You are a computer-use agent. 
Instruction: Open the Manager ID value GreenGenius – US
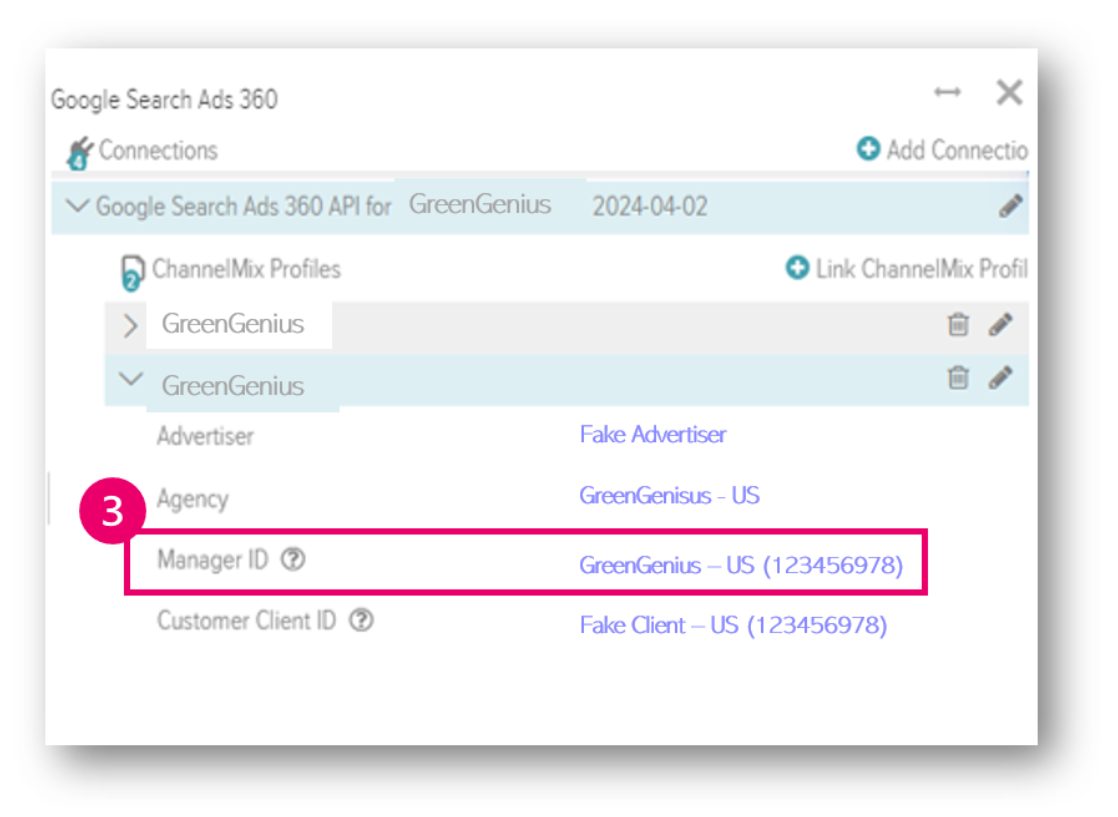(x=741, y=565)
